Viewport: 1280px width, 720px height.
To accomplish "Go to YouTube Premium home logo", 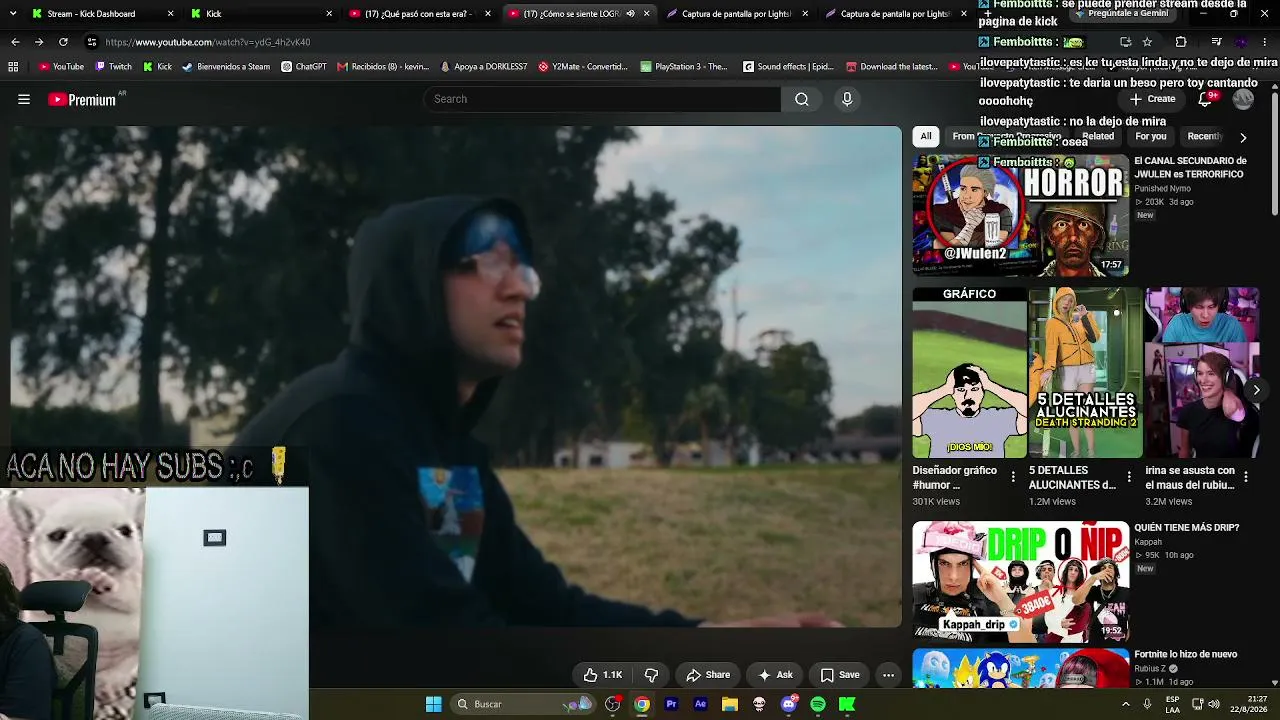I will pos(82,99).
